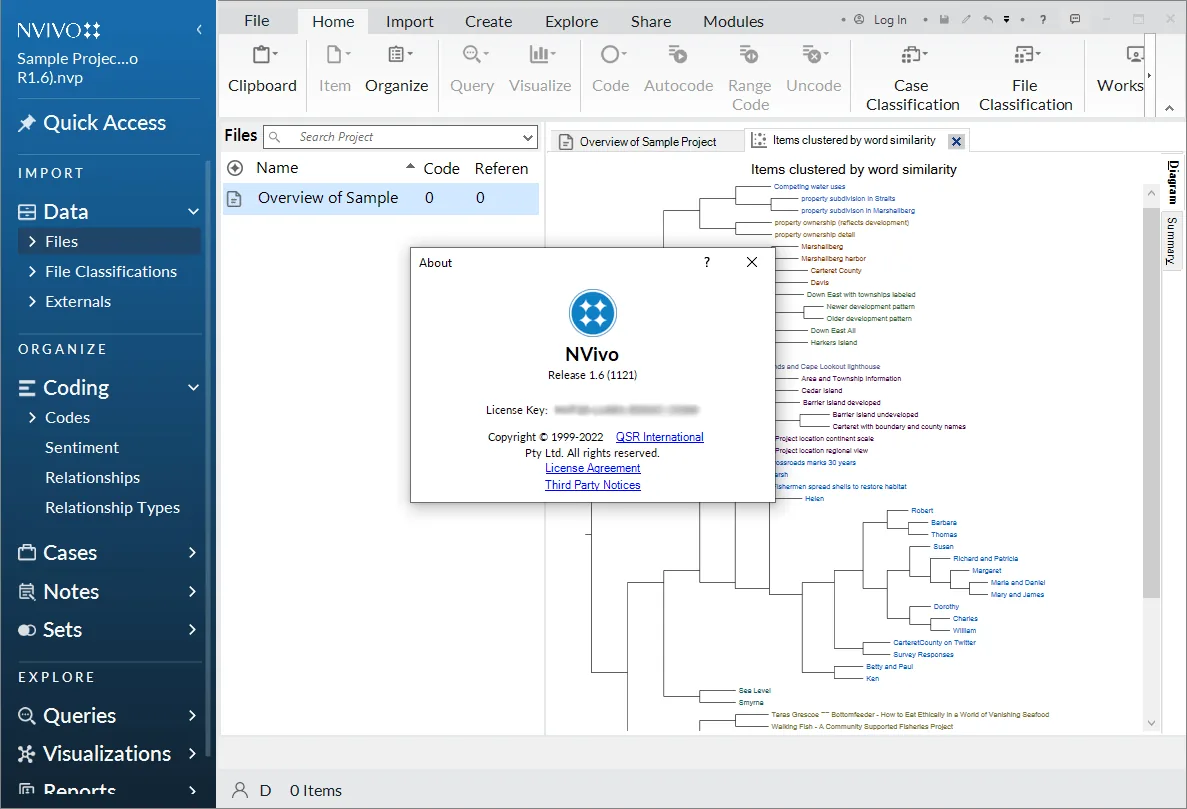Click the feedback speech bubble icon
This screenshot has width=1187, height=809.
click(x=1075, y=19)
